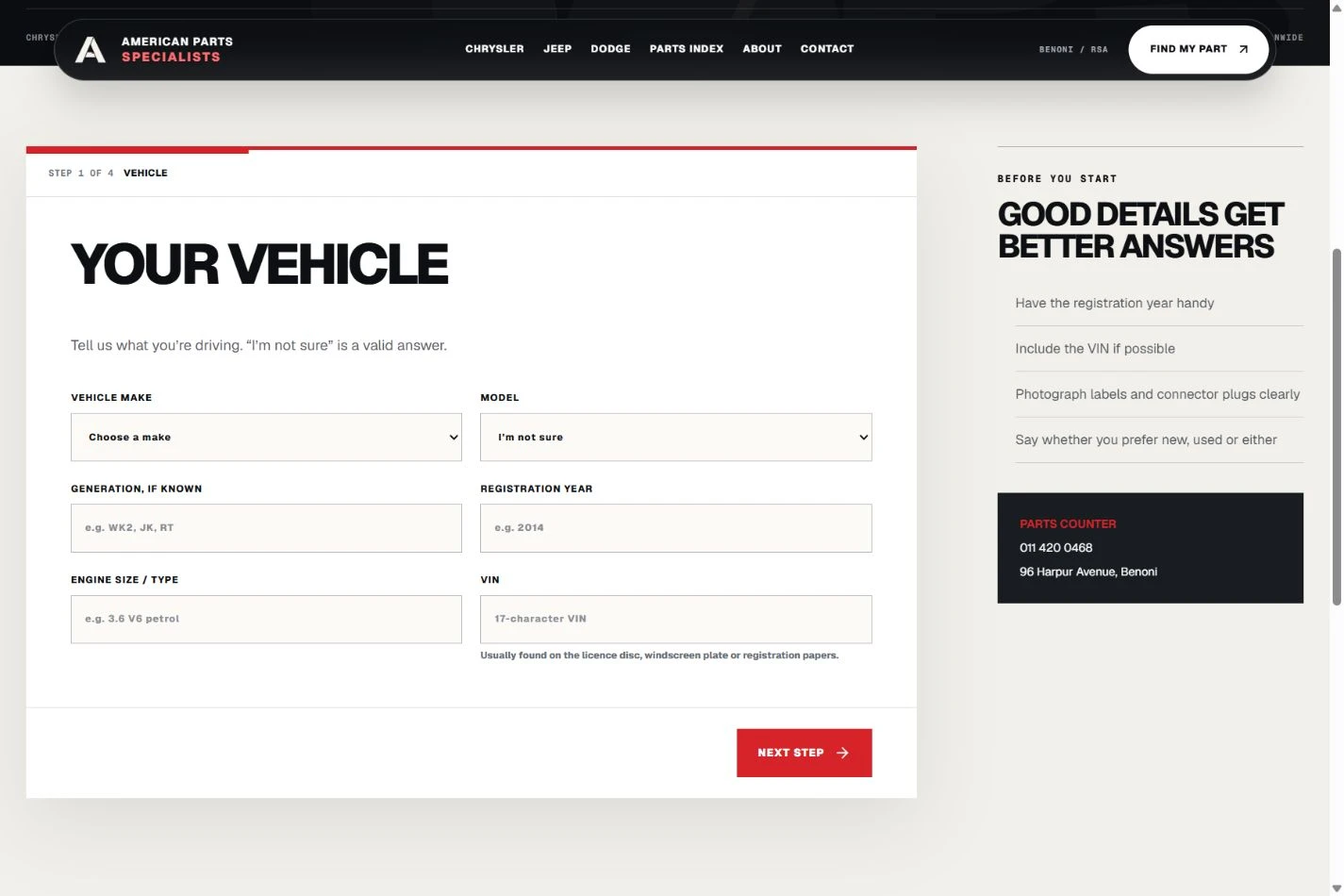The image size is (1344, 896).
Task: Click the Next Step button
Action: (x=804, y=753)
